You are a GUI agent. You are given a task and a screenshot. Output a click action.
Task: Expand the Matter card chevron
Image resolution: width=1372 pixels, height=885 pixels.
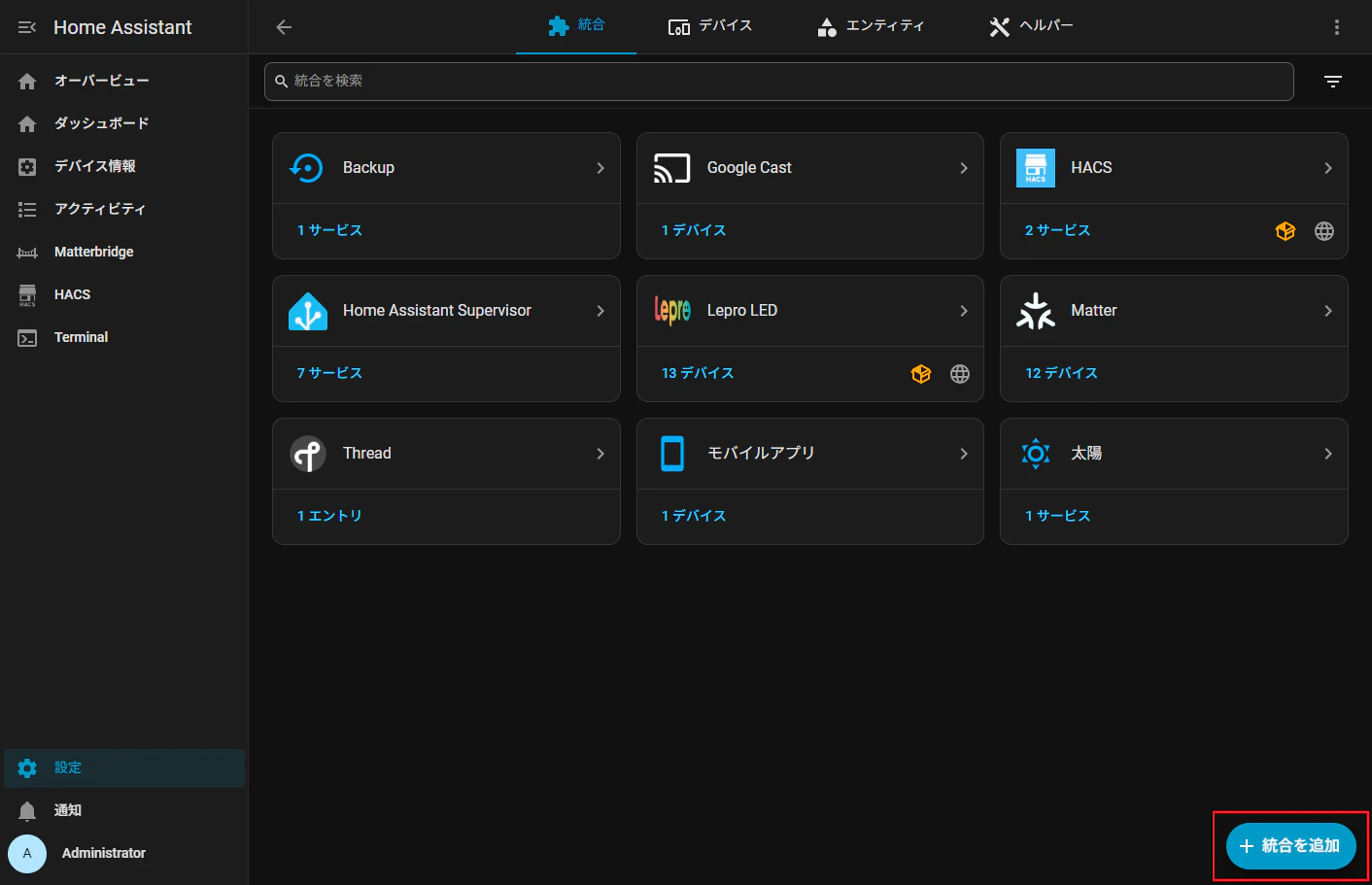pyautogui.click(x=1328, y=311)
